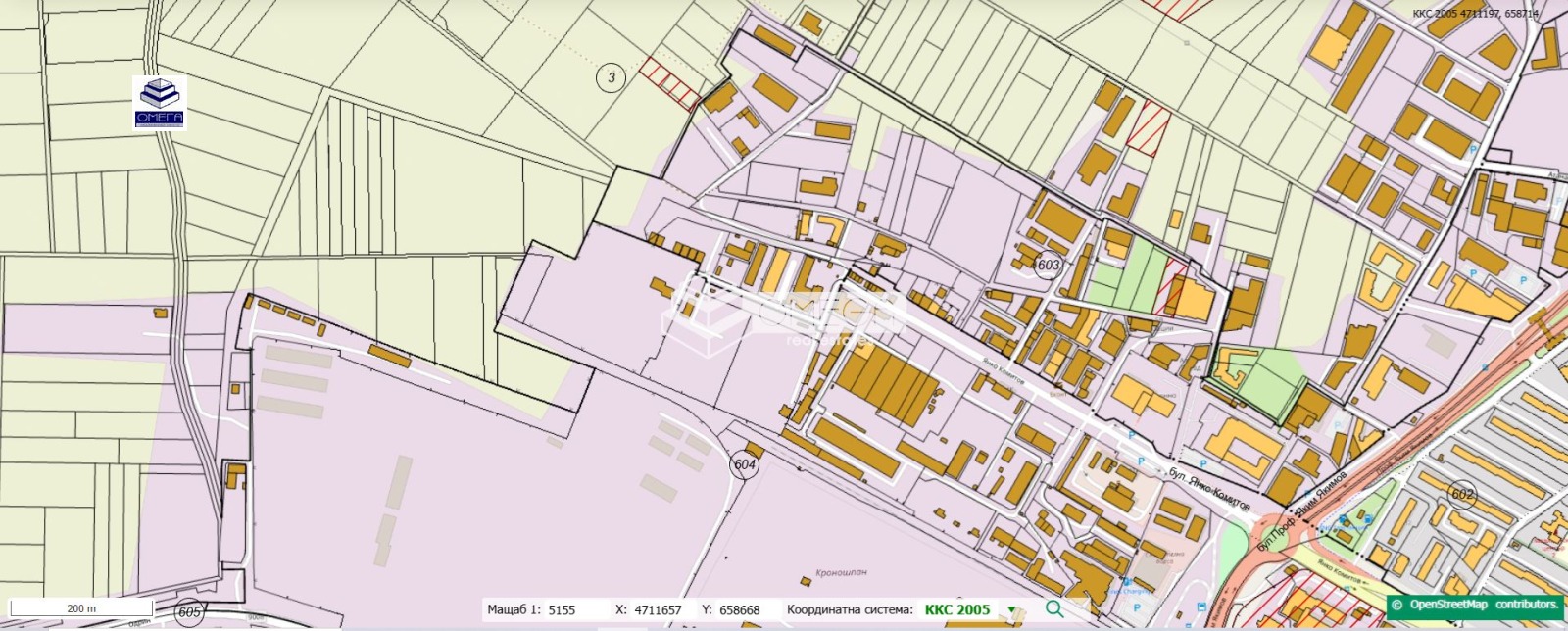The image size is (1568, 631).
Task: Select the circled marker number 3
Action: 611,76
